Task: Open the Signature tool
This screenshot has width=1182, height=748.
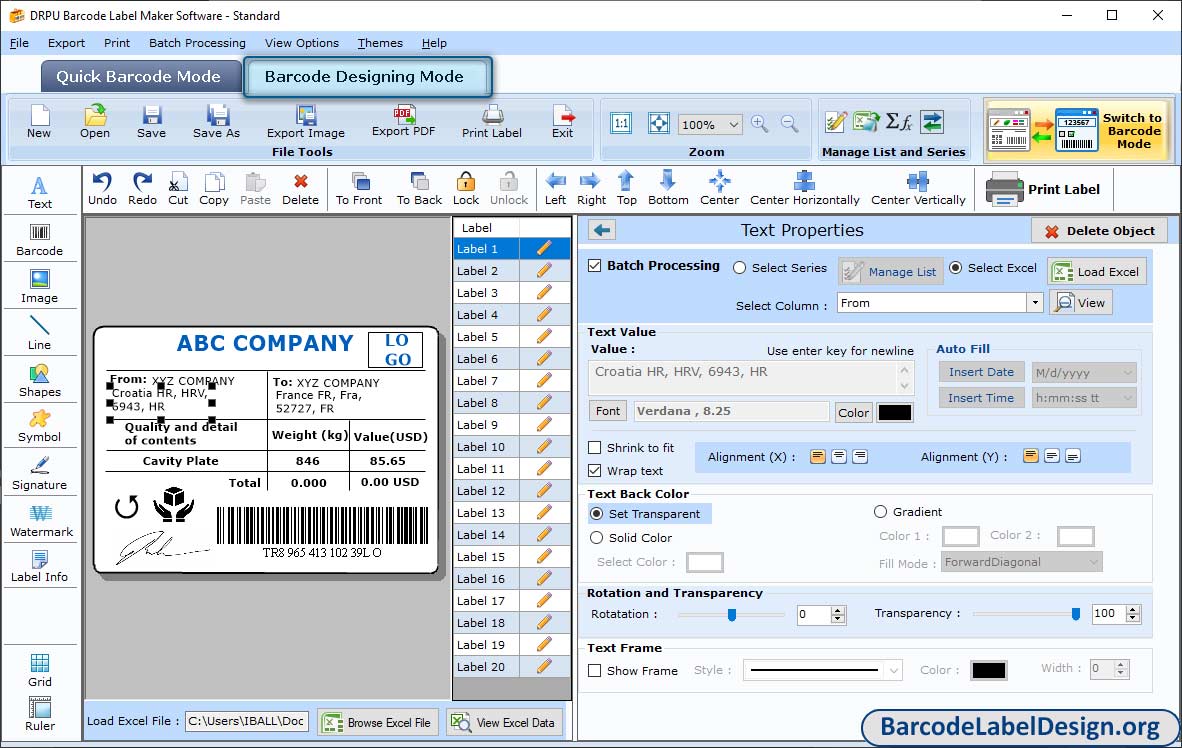Action: click(39, 474)
